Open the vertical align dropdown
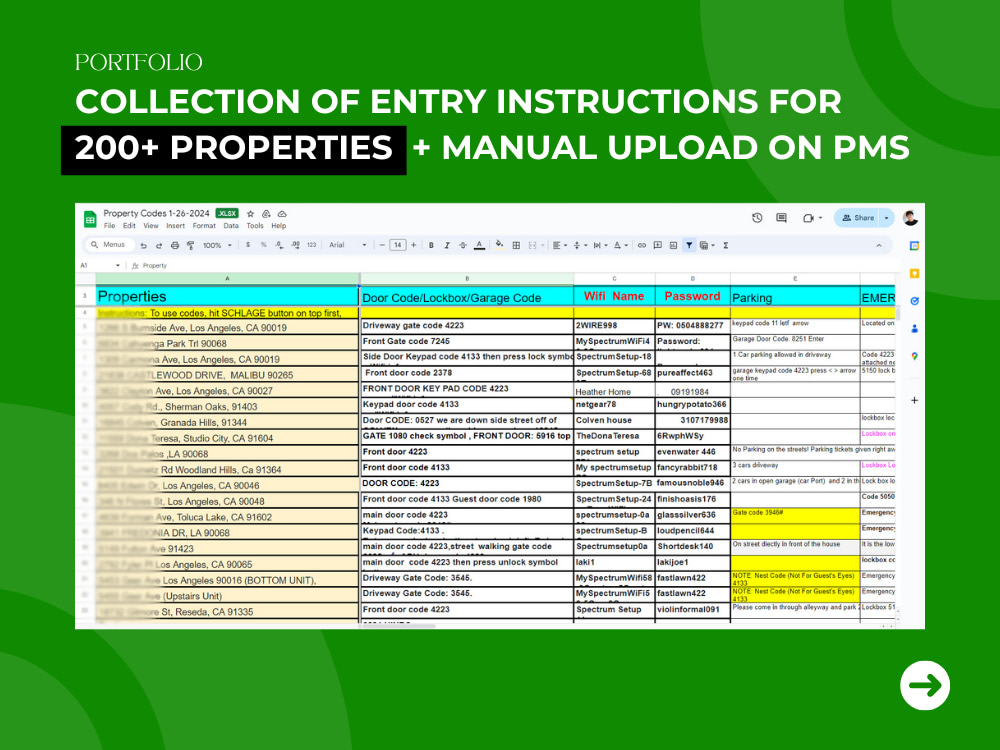The height and width of the screenshot is (750, 1000). pyautogui.click(x=580, y=245)
